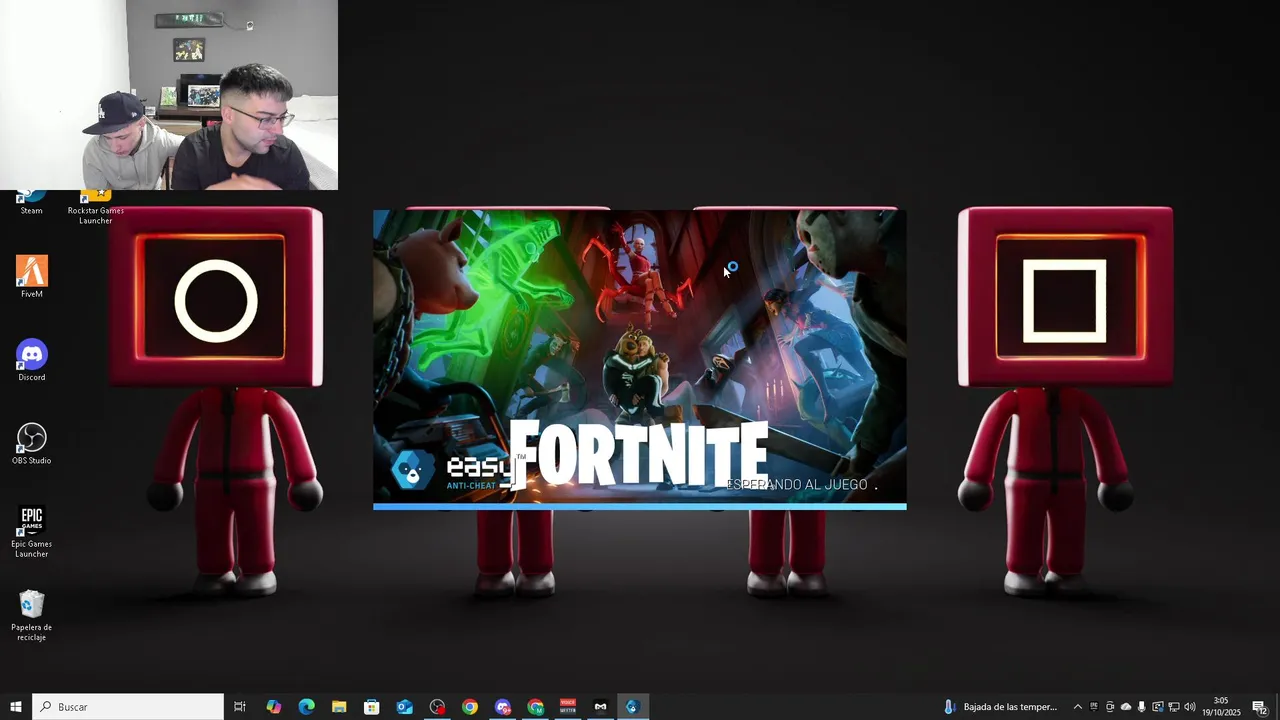Open Microsoft Store from the taskbar
This screenshot has height=720, width=1280.
pyautogui.click(x=372, y=707)
